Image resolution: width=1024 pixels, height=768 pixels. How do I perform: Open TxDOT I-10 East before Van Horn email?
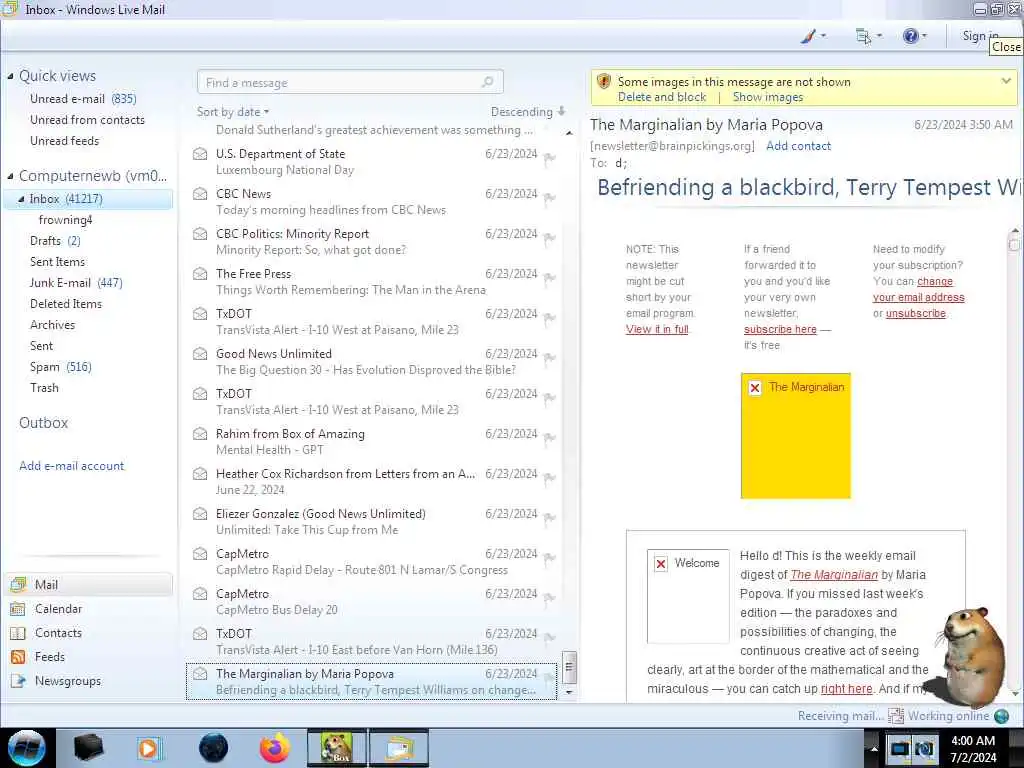[372, 642]
